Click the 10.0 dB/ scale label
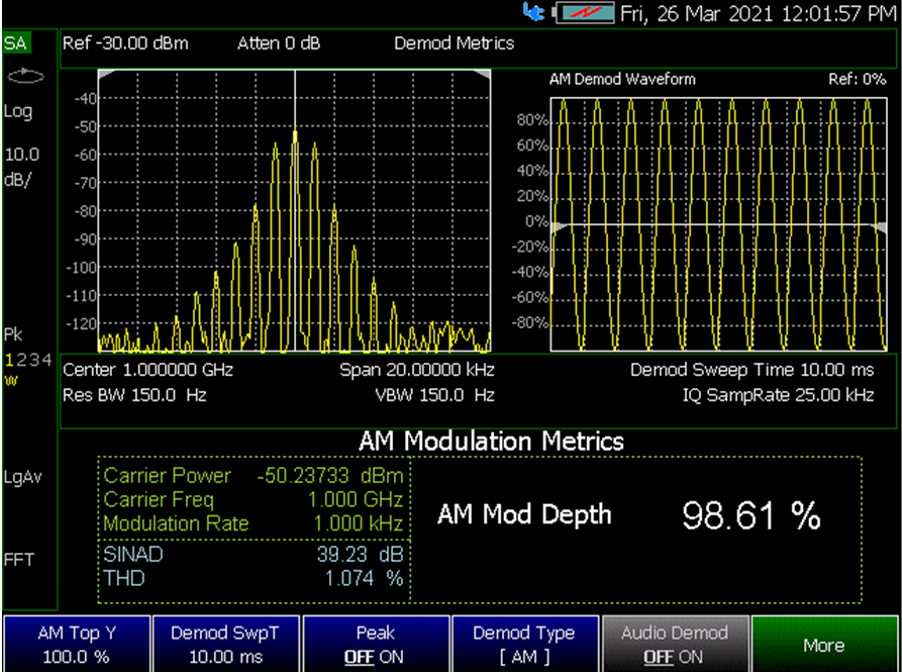902x672 pixels. [22, 167]
